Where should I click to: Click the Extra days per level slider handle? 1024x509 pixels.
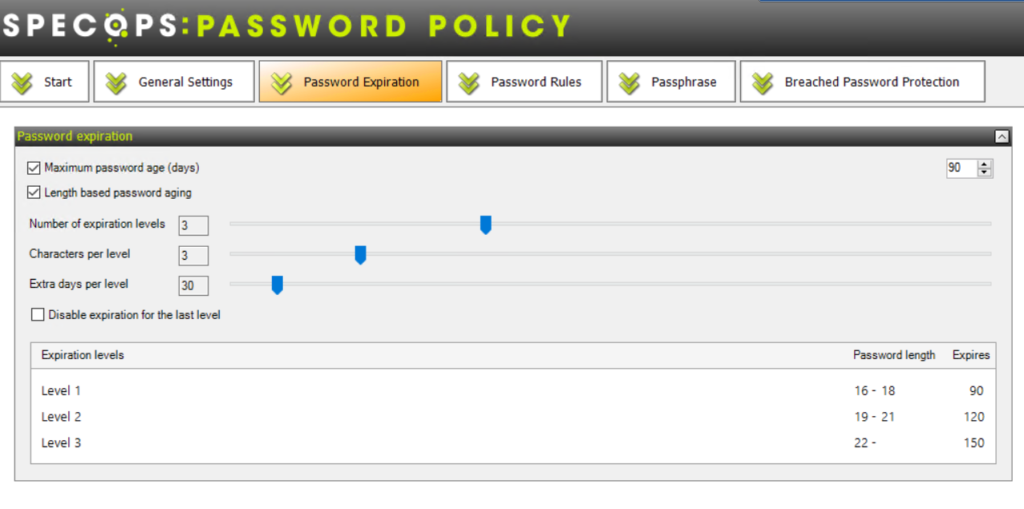(277, 285)
